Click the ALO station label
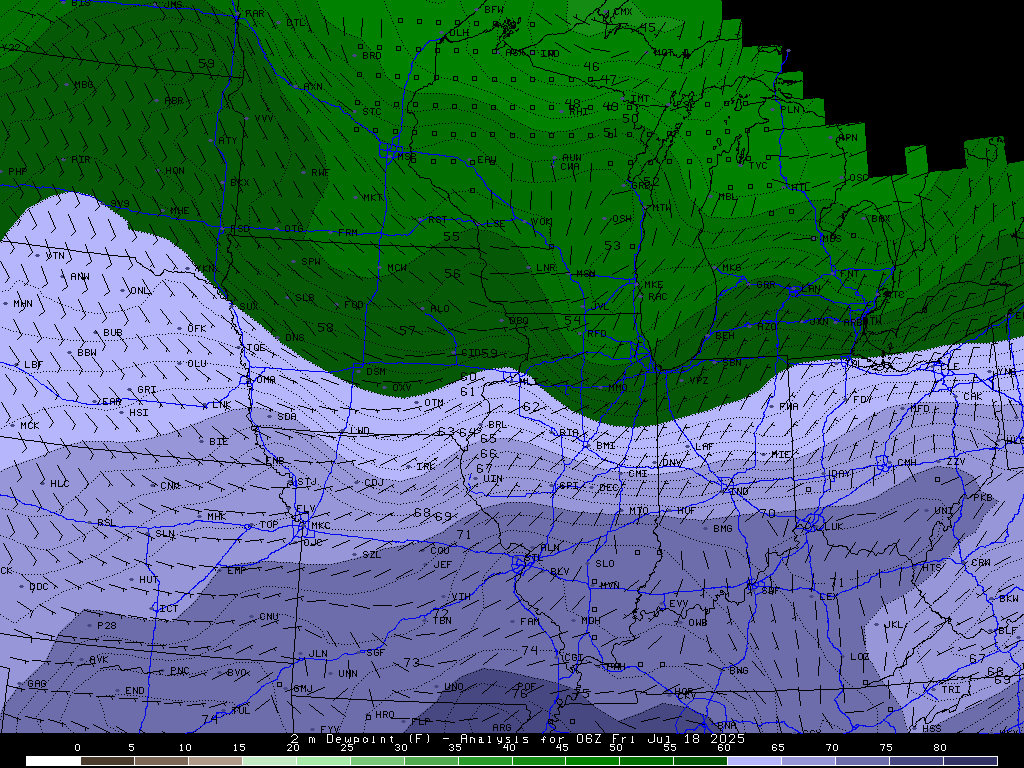Image resolution: width=1024 pixels, height=768 pixels. pyautogui.click(x=440, y=308)
